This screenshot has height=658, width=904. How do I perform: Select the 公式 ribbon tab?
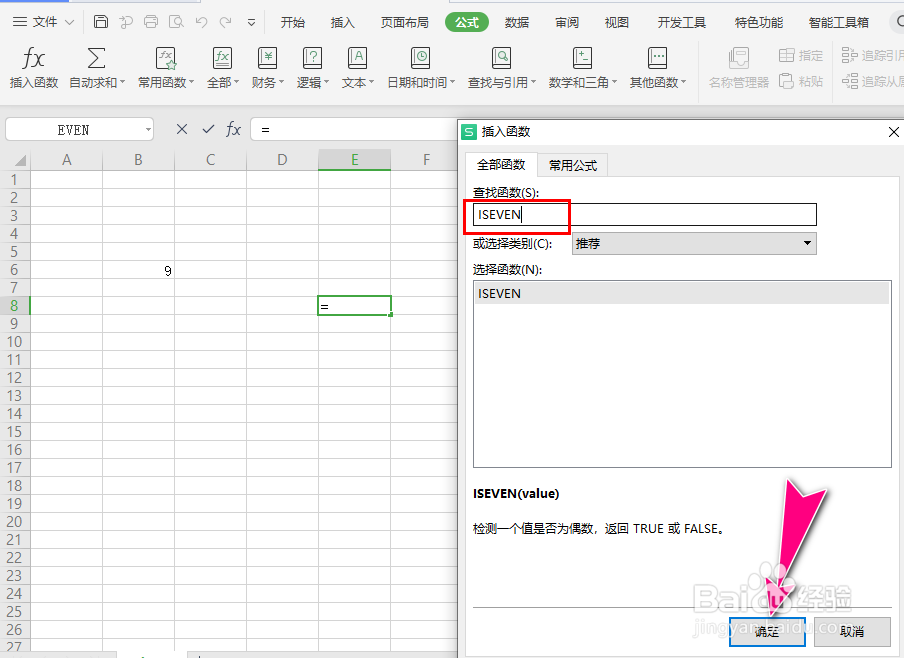(467, 22)
